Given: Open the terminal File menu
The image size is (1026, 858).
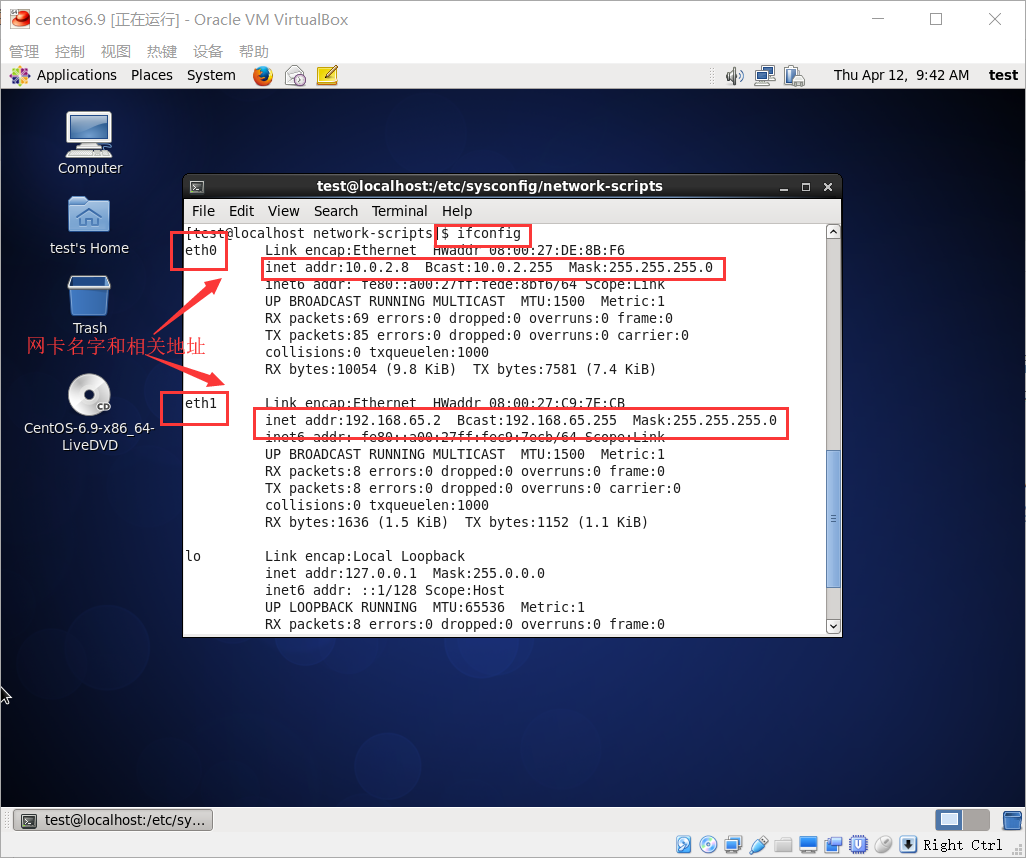Looking at the screenshot, I should (203, 211).
